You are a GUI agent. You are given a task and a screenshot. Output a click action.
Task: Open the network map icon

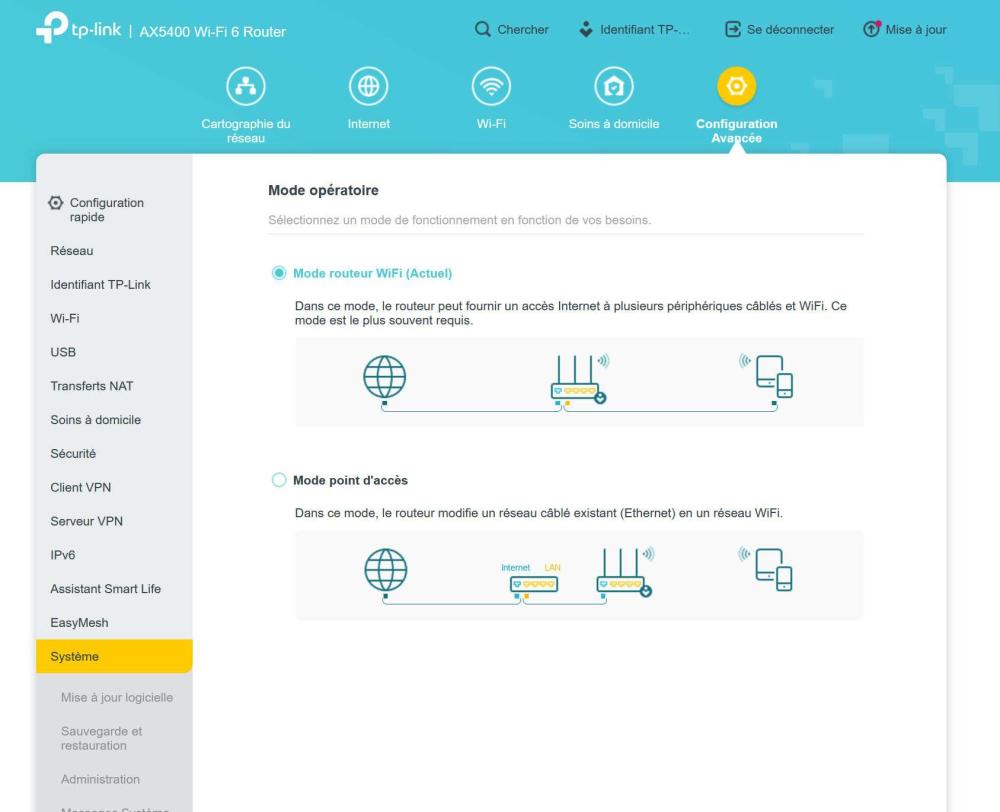coord(246,86)
